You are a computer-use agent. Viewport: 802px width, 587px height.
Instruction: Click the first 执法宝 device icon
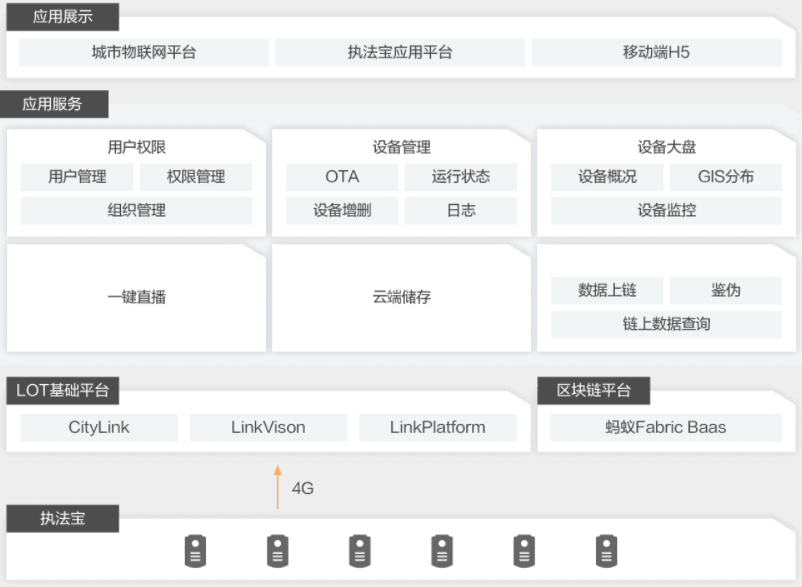click(x=195, y=551)
